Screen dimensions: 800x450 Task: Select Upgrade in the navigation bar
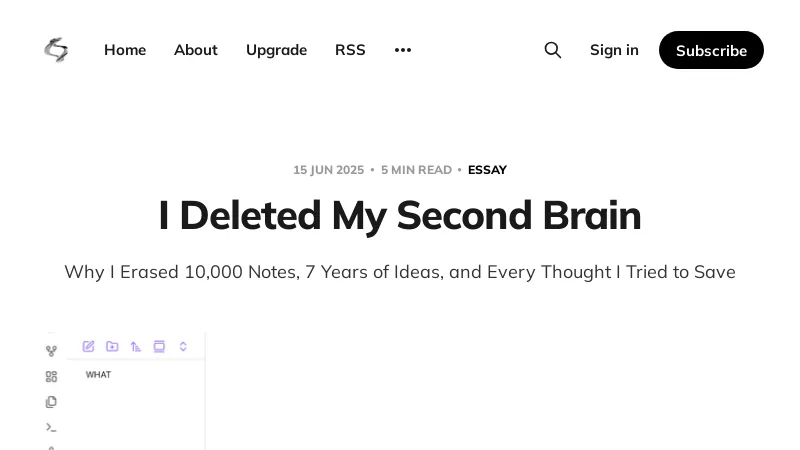tap(276, 50)
